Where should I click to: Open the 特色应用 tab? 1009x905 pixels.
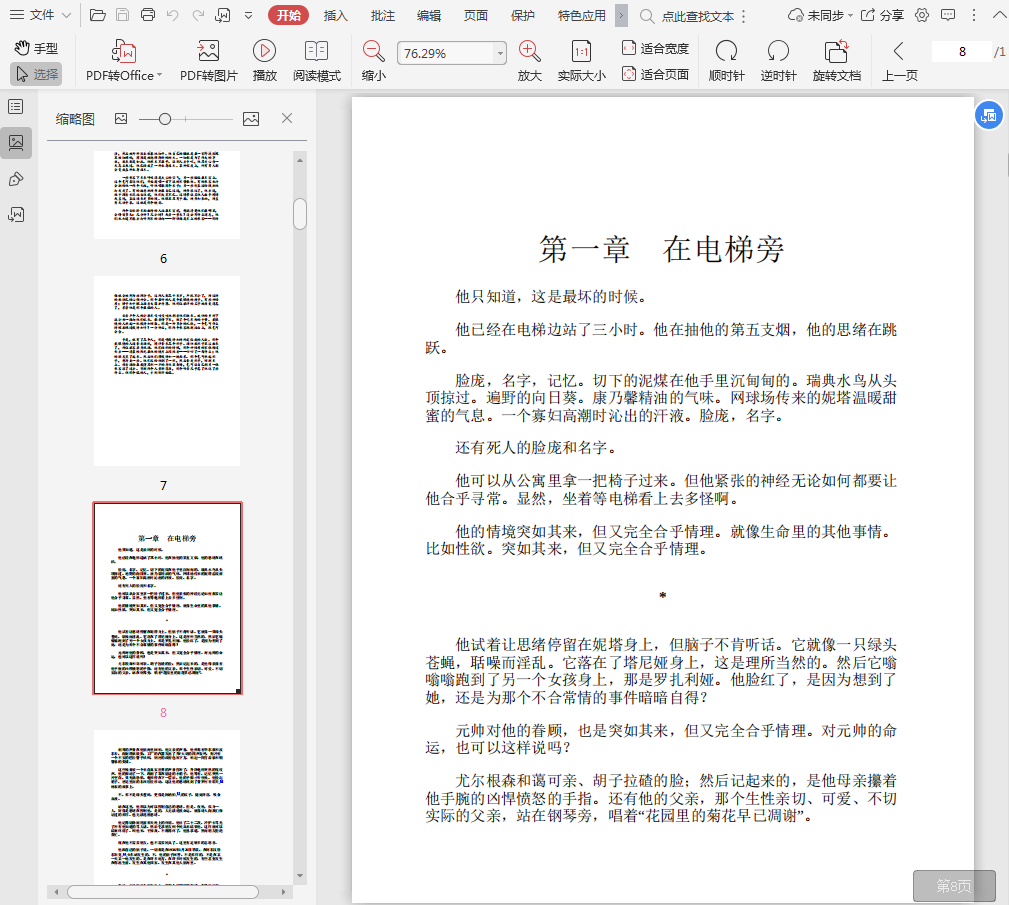tap(582, 15)
